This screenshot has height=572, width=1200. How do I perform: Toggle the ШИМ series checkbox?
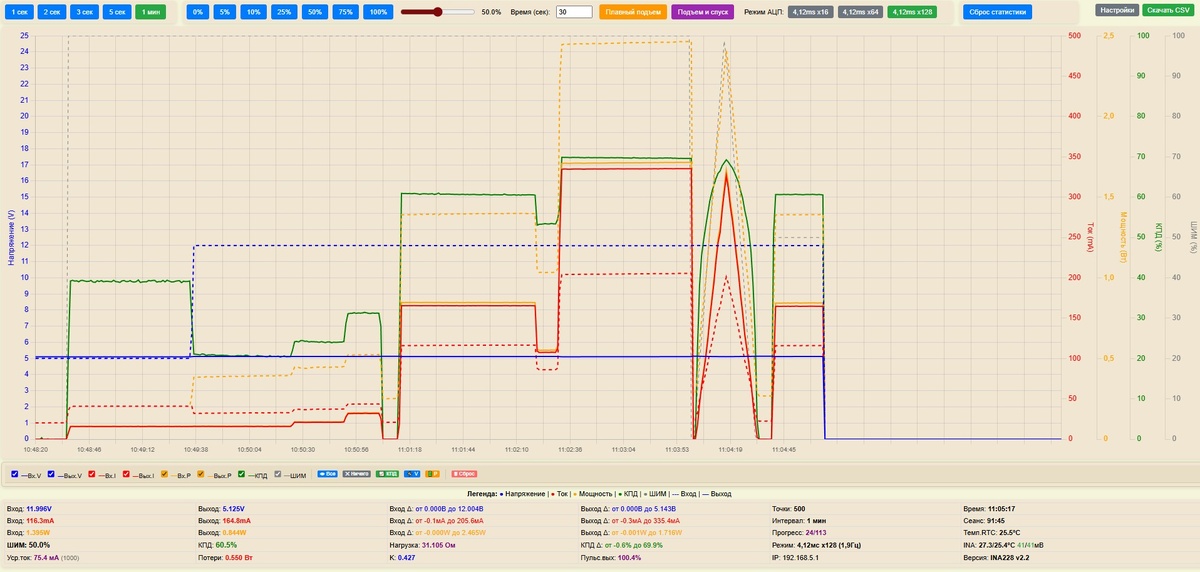click(277, 474)
